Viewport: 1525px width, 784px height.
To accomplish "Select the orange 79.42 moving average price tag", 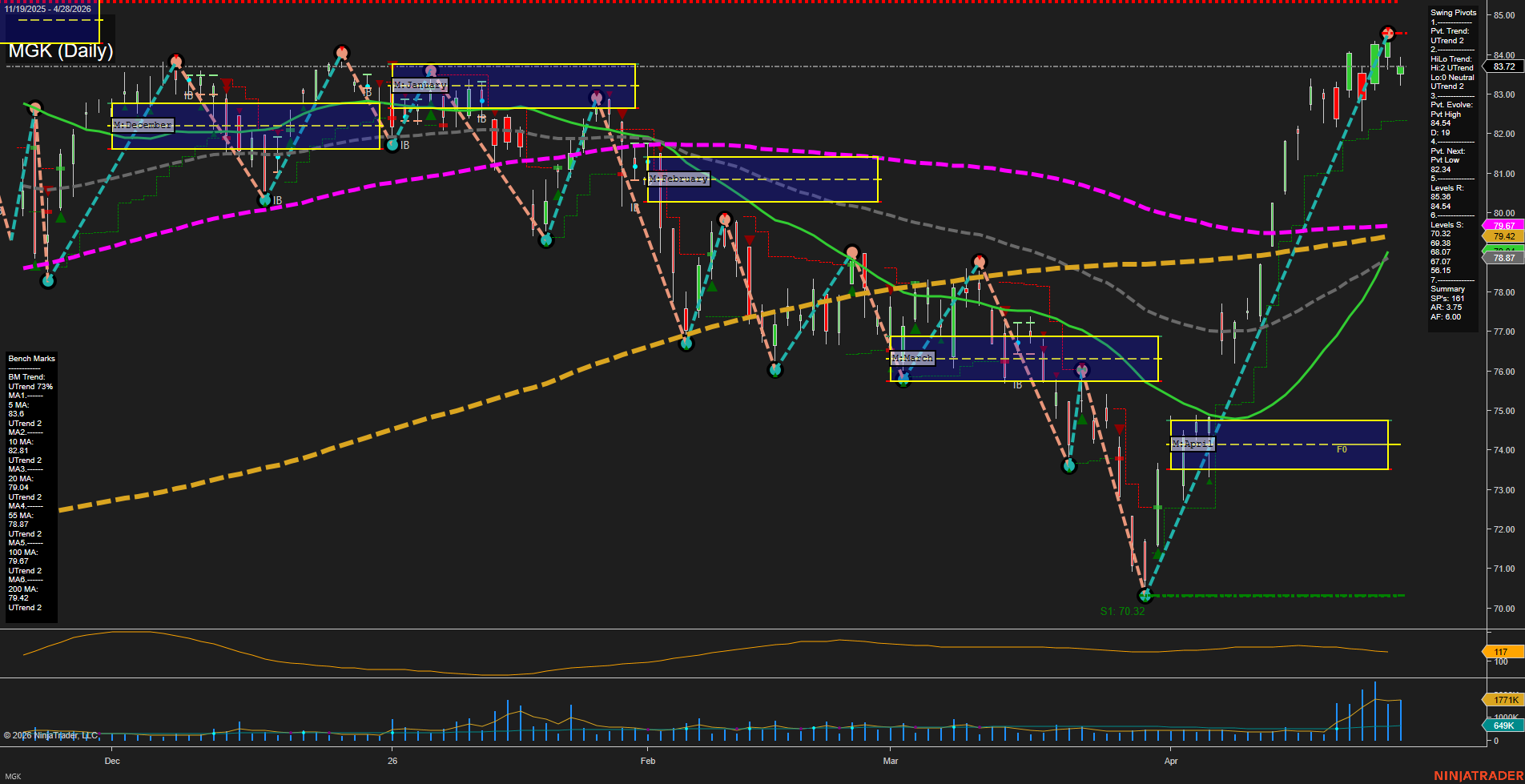I will pyautogui.click(x=1503, y=237).
